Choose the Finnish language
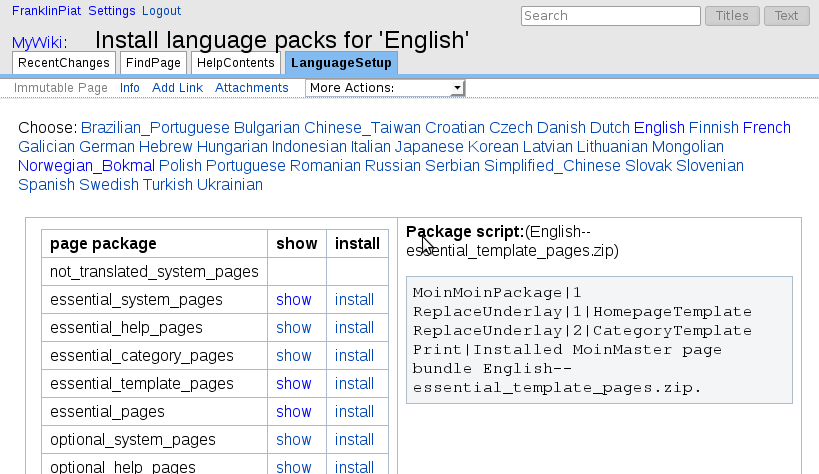Image resolution: width=819 pixels, height=474 pixels. (x=713, y=128)
